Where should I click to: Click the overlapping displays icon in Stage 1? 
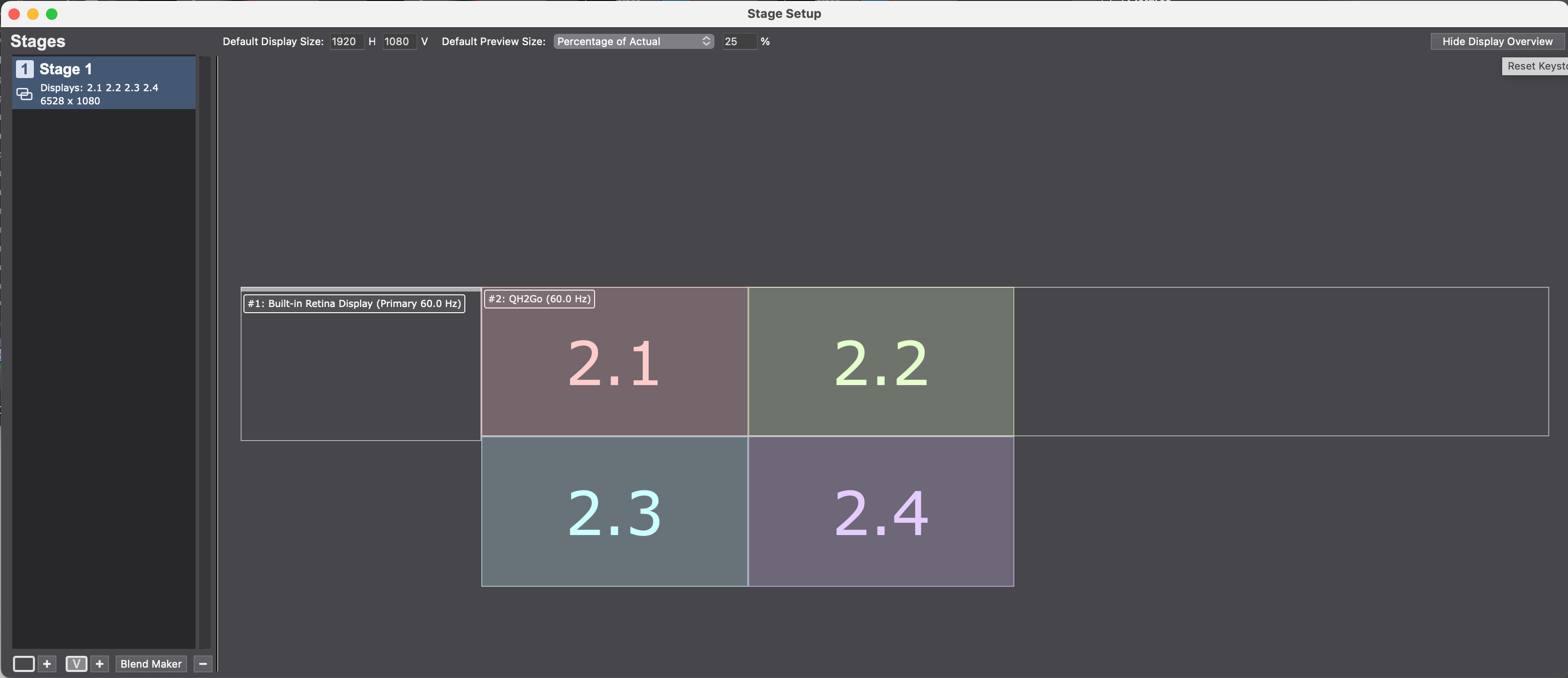[x=24, y=95]
